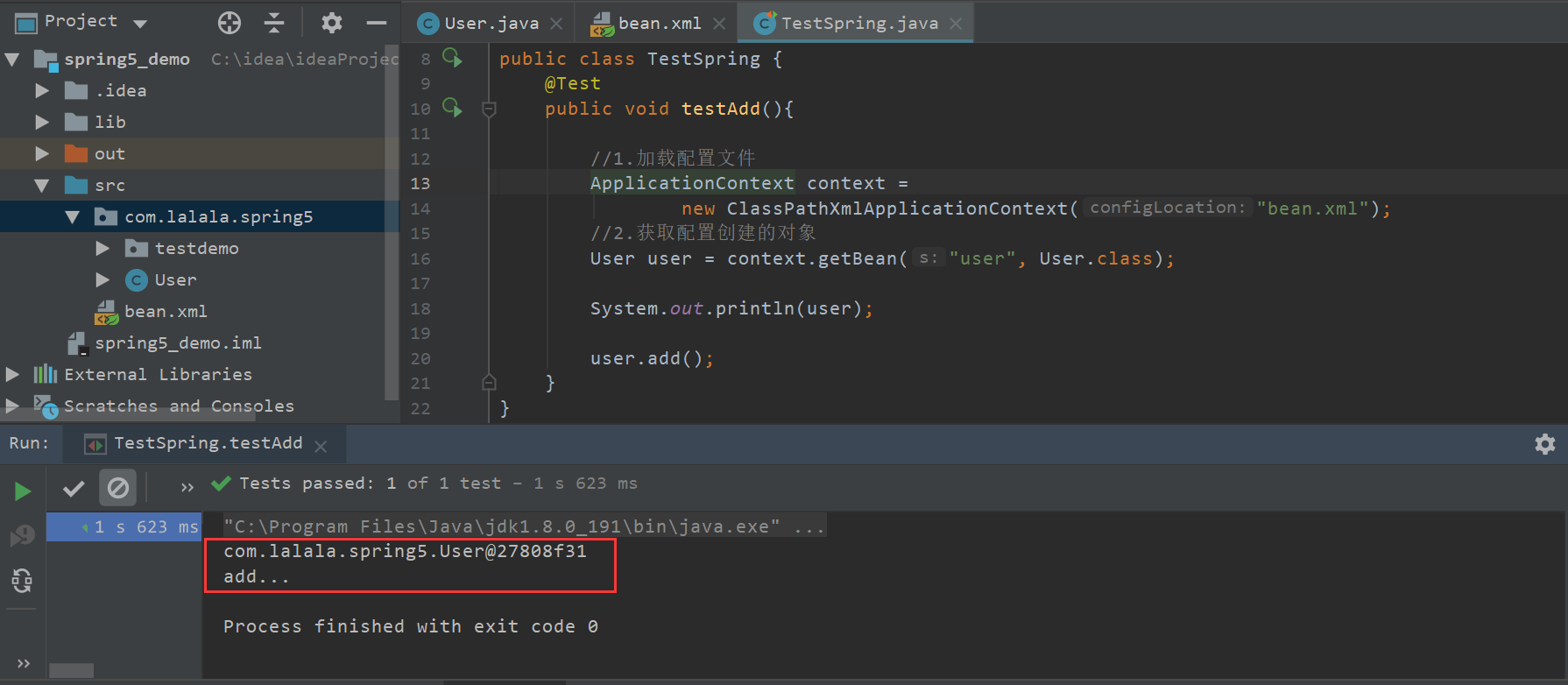The width and height of the screenshot is (1568, 685).
Task: Toggle show passed tests checkmark
Action: coord(74,488)
